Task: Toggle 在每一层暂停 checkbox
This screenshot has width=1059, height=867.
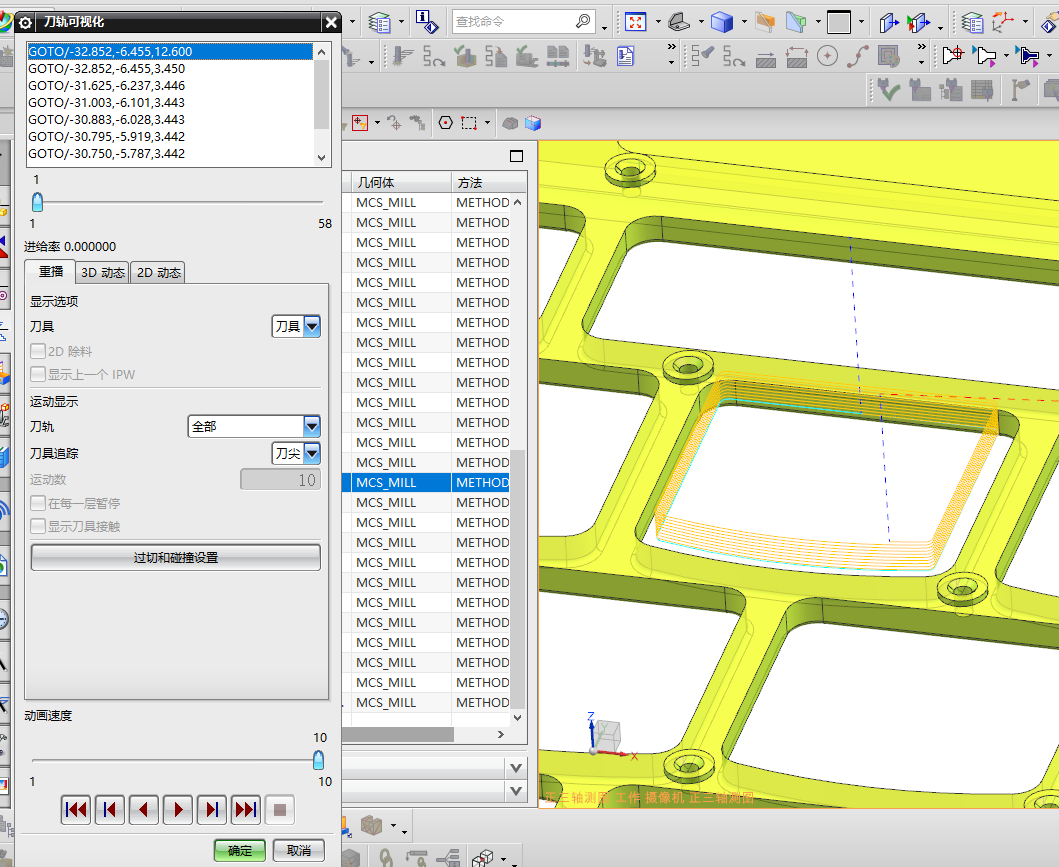Action: point(38,504)
